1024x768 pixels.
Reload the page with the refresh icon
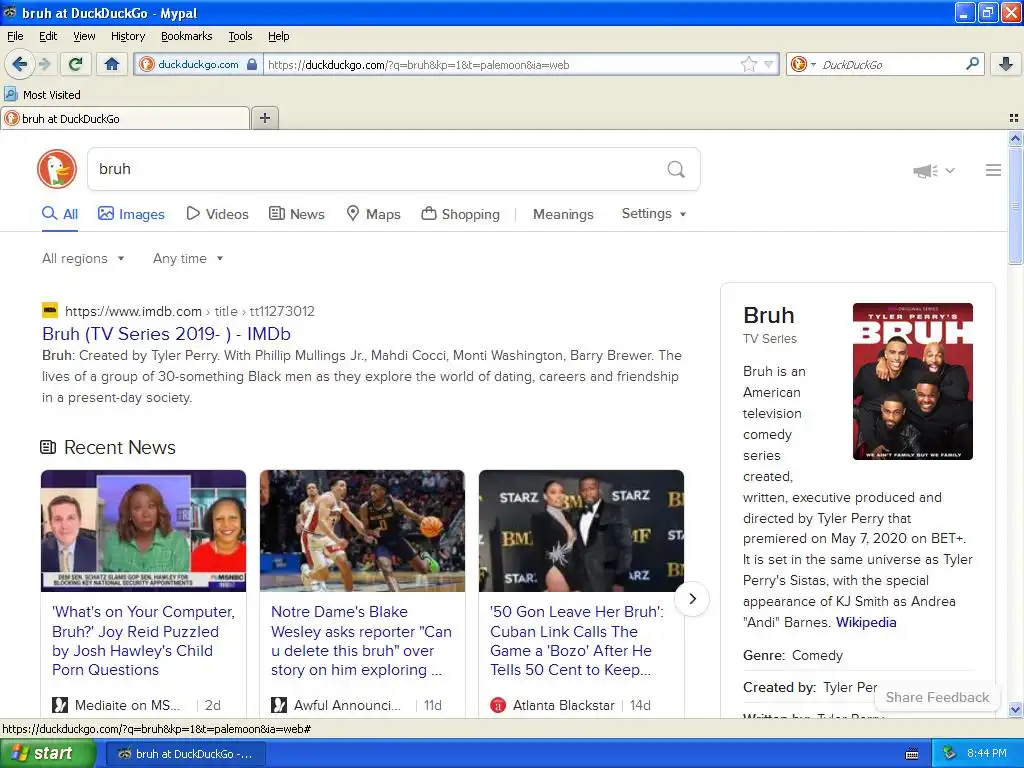coord(76,64)
